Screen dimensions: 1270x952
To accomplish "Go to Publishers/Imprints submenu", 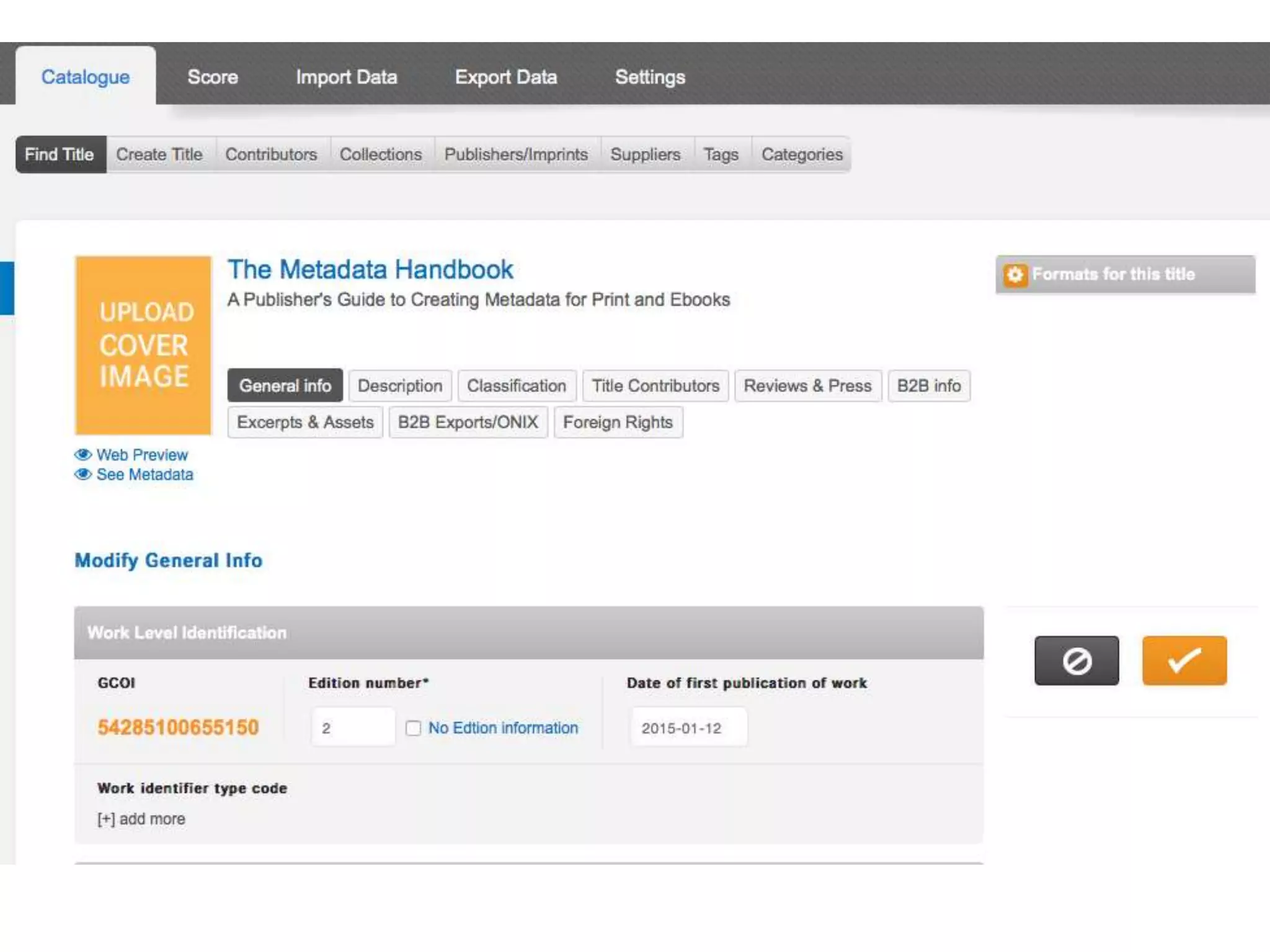I will [516, 154].
